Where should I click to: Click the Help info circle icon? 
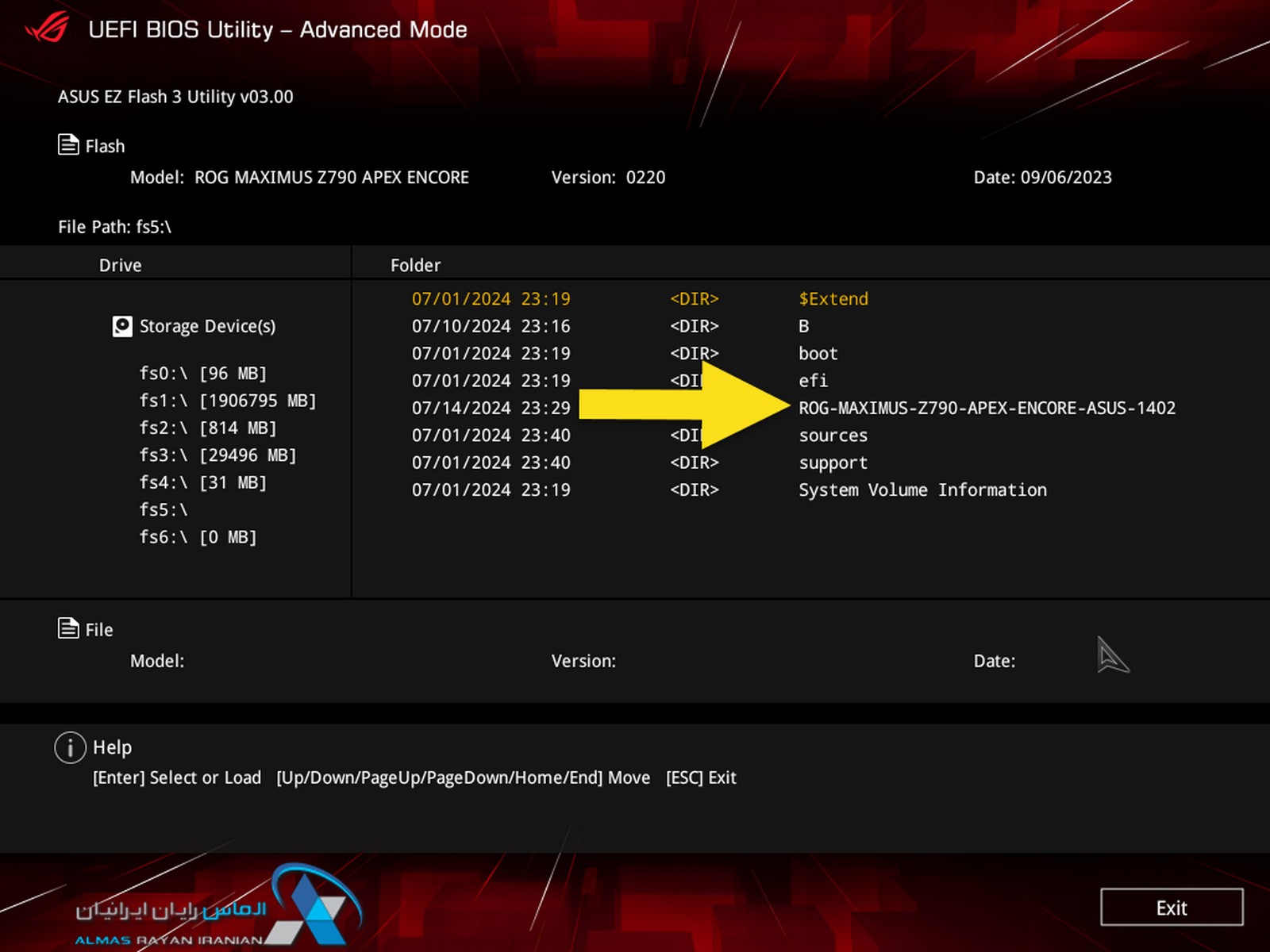pos(70,747)
